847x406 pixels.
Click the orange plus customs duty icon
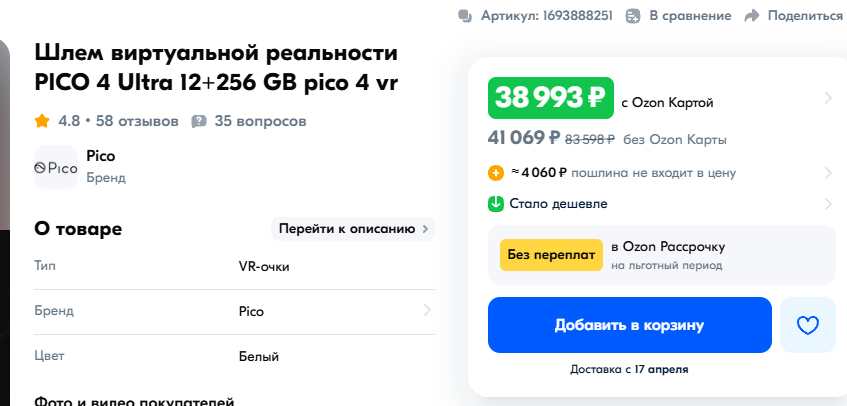click(x=496, y=172)
